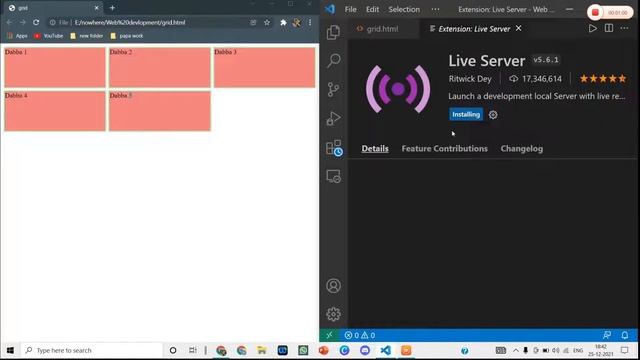
Task: Open editor More Actions ellipsis
Action: coord(624,28)
